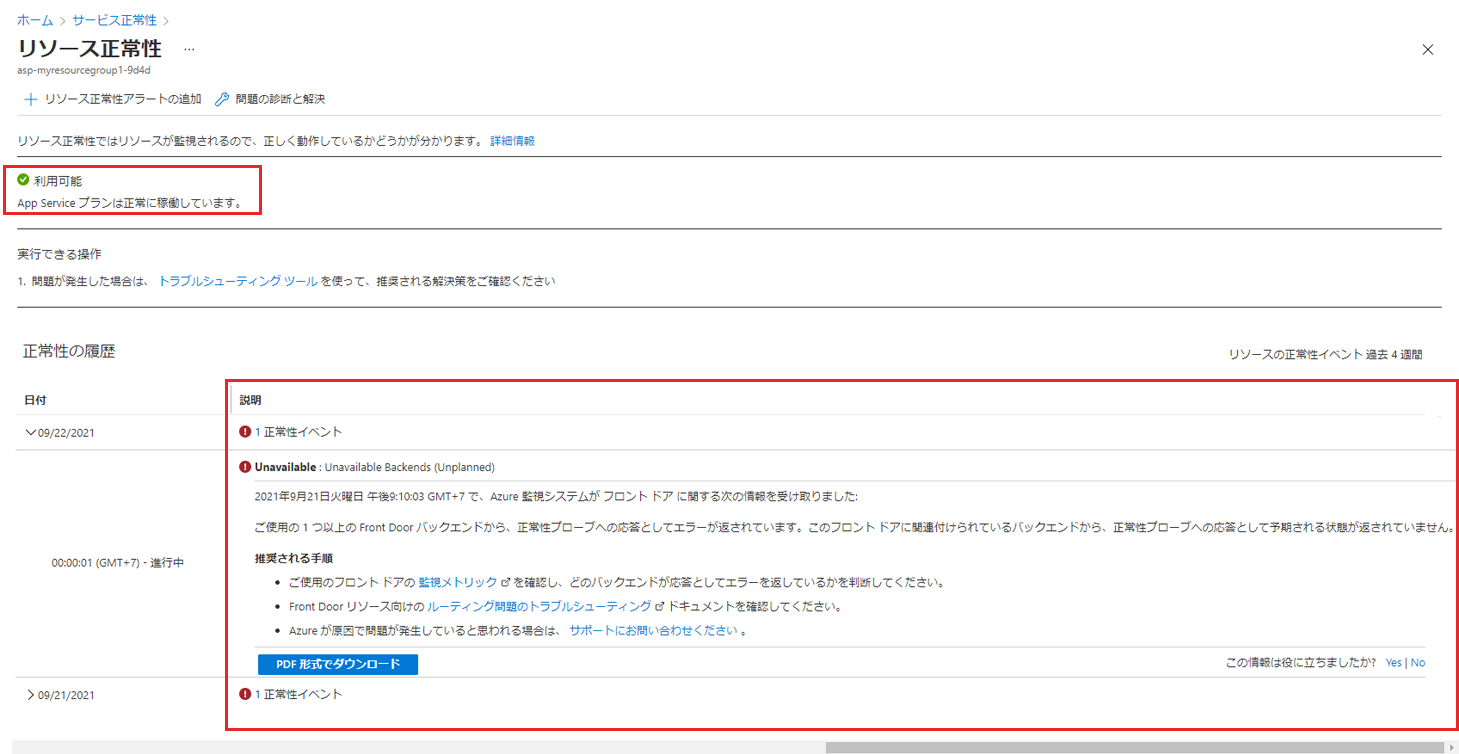1459x754 pixels.
Task: Open 監視メトリック link
Action: coord(457,582)
